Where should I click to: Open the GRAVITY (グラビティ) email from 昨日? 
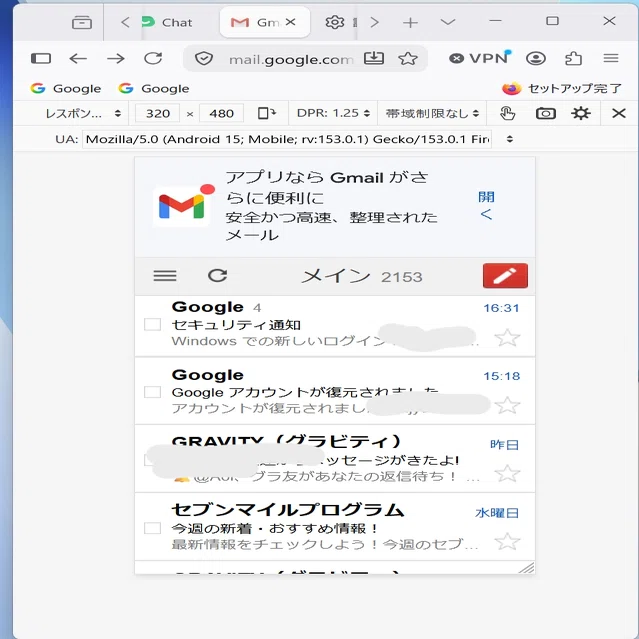click(335, 459)
